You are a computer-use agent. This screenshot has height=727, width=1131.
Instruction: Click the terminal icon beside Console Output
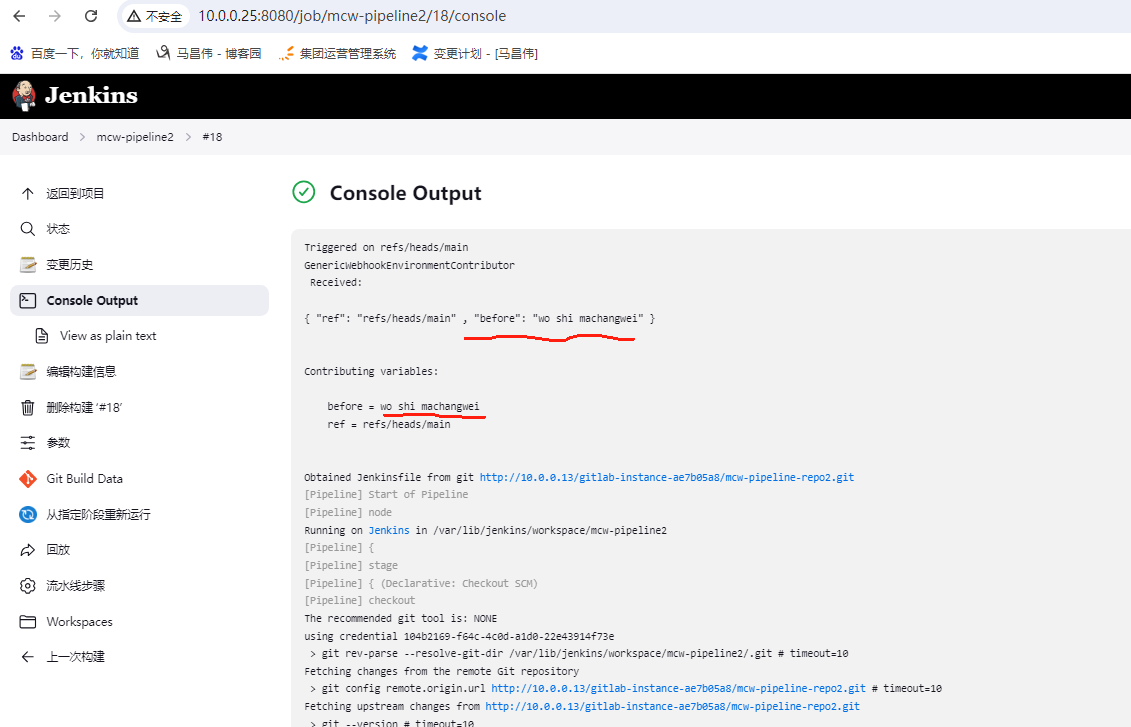(x=27, y=301)
